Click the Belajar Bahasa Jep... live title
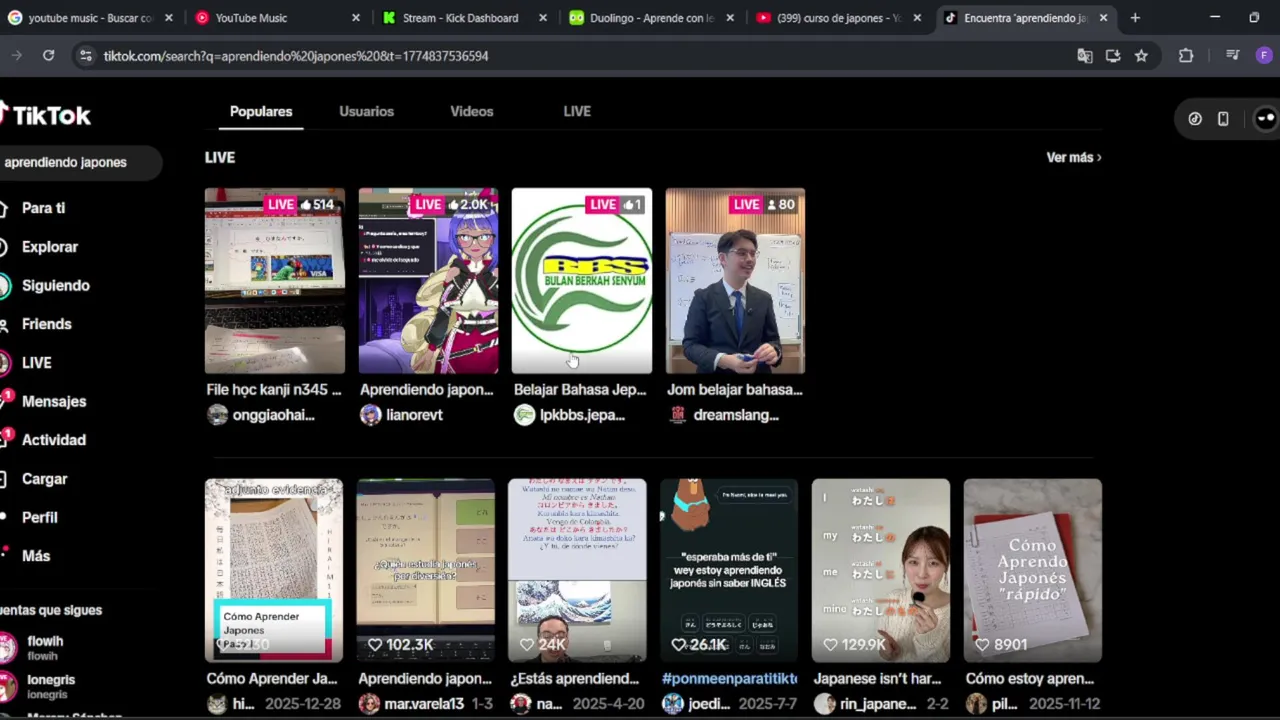 (x=581, y=390)
